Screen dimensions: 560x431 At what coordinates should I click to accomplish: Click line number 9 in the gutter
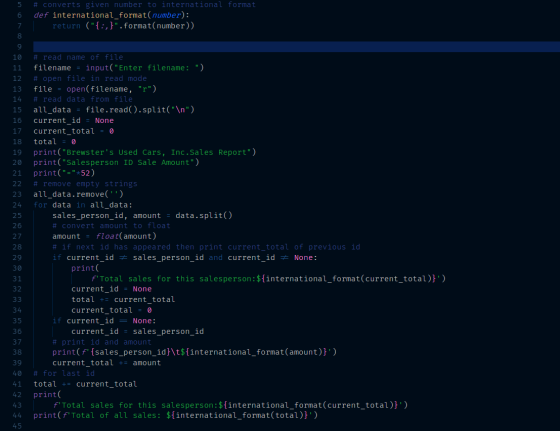19,47
